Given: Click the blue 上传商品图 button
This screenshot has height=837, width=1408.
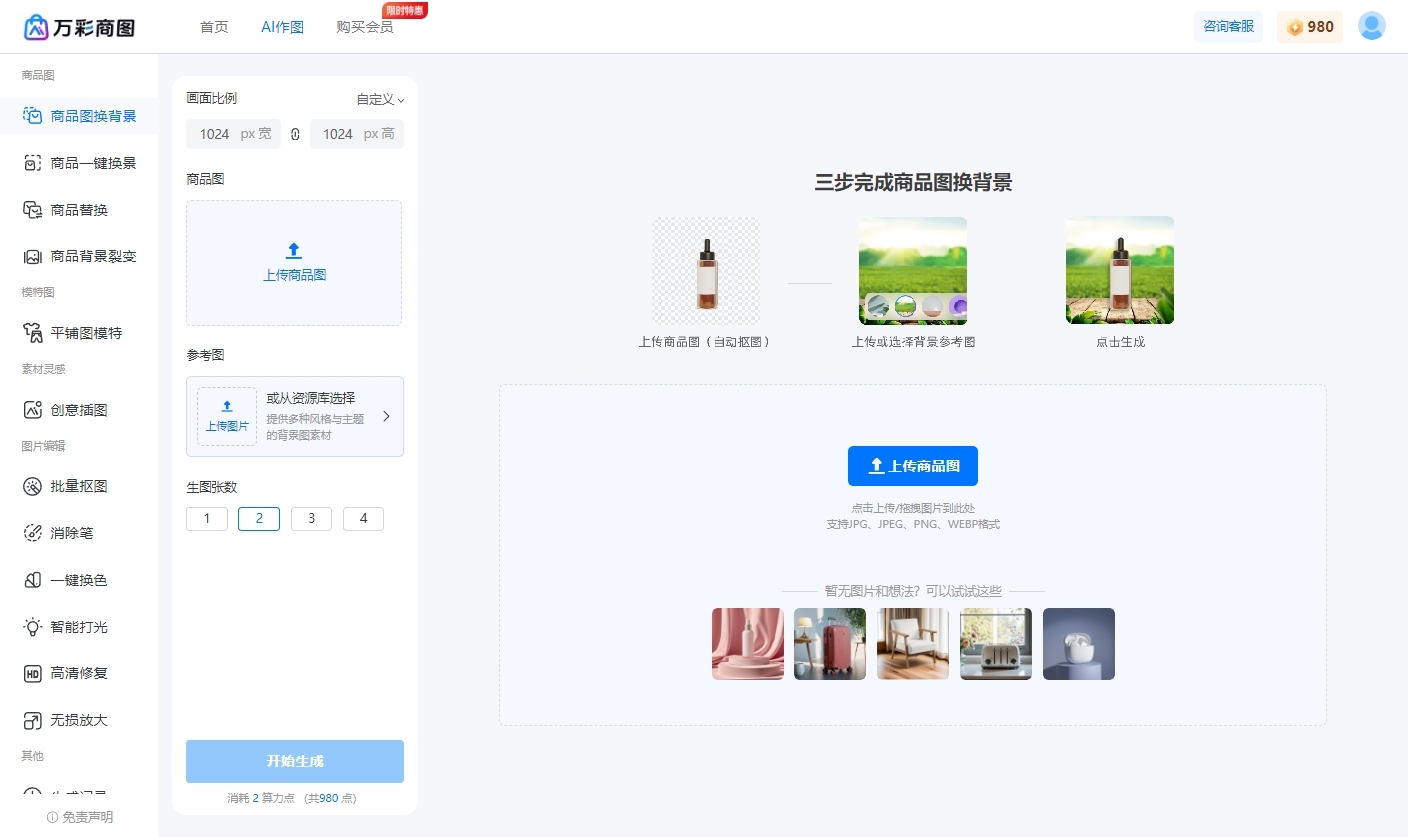Looking at the screenshot, I should click(x=913, y=466).
